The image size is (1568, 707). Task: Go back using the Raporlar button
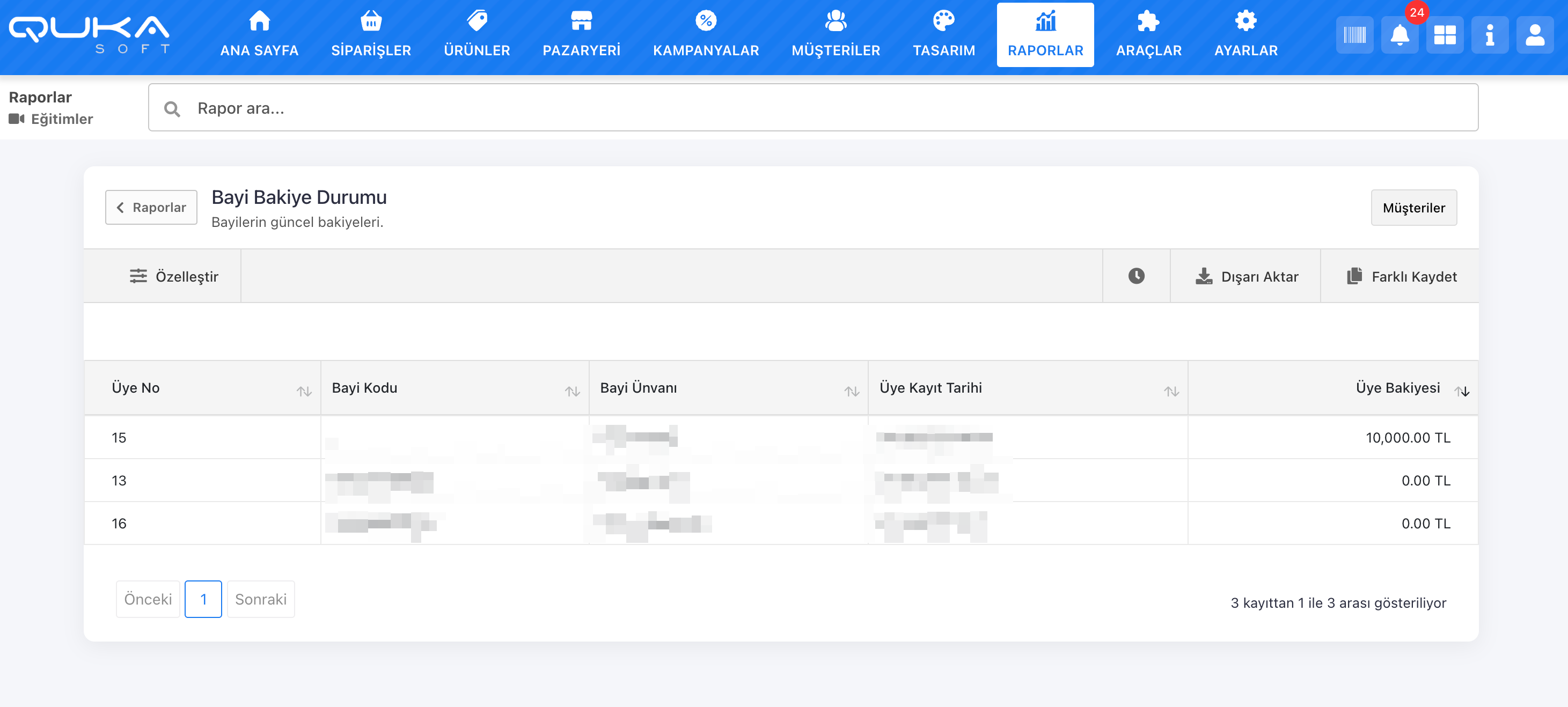coord(151,208)
